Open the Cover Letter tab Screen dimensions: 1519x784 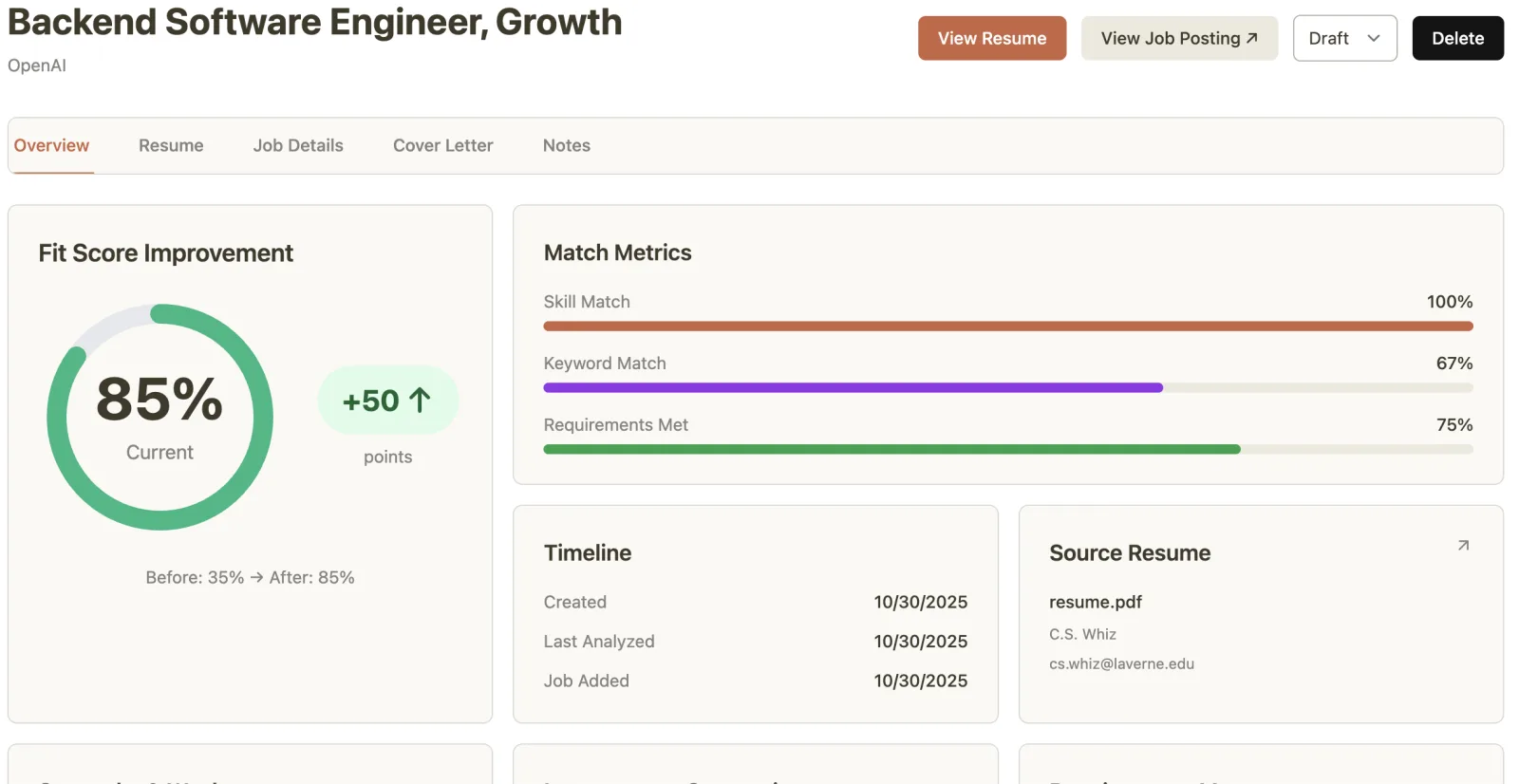tap(443, 145)
